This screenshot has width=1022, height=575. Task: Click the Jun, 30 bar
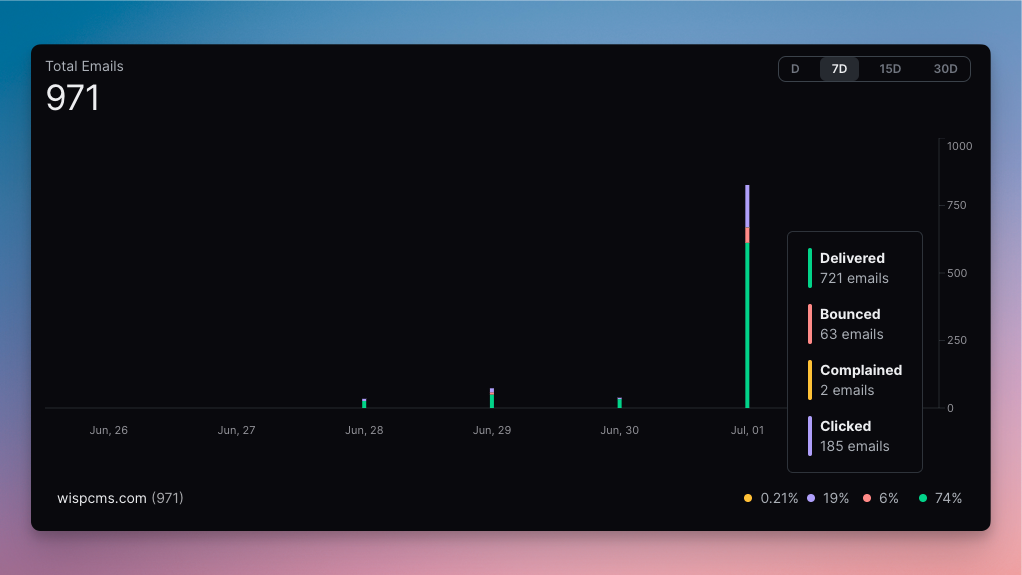619,403
